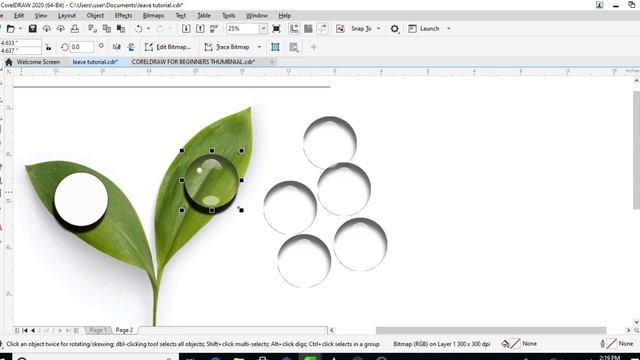This screenshot has width=640, height=360.
Task: Click the Full-screen preview icon
Action: (x=276, y=29)
